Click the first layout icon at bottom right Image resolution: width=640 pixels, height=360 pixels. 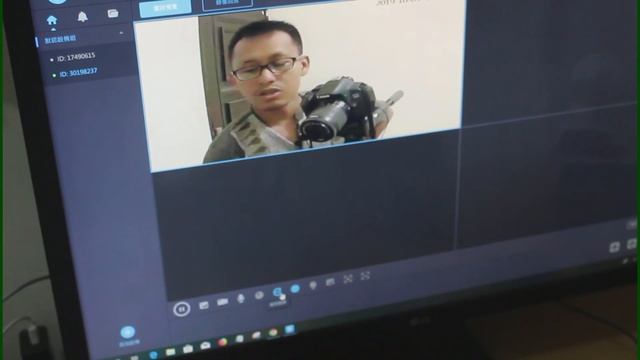click(615, 247)
